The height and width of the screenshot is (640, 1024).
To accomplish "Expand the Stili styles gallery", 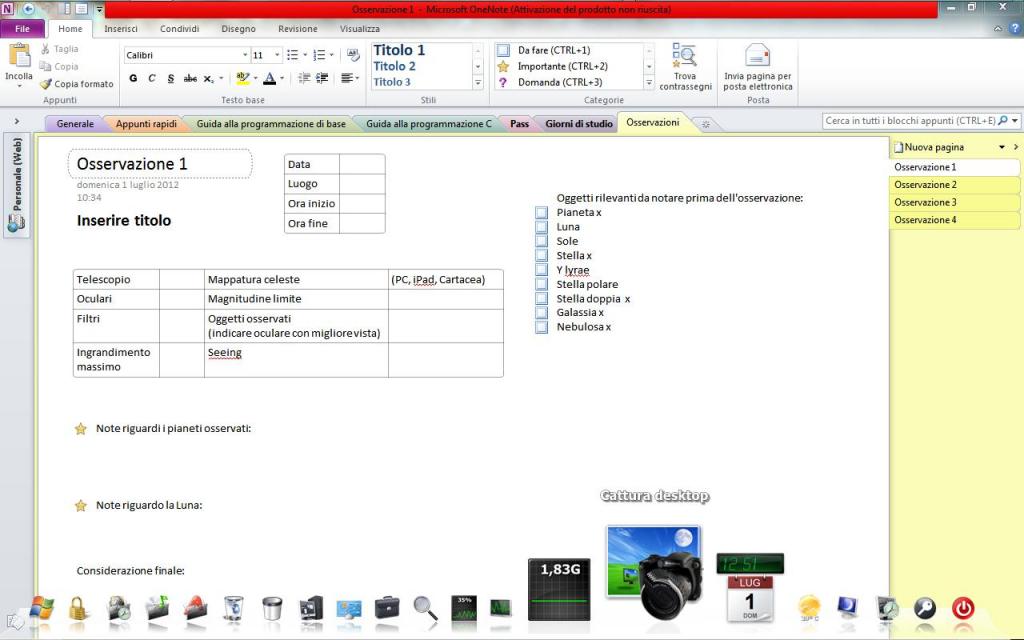I will click(x=478, y=83).
